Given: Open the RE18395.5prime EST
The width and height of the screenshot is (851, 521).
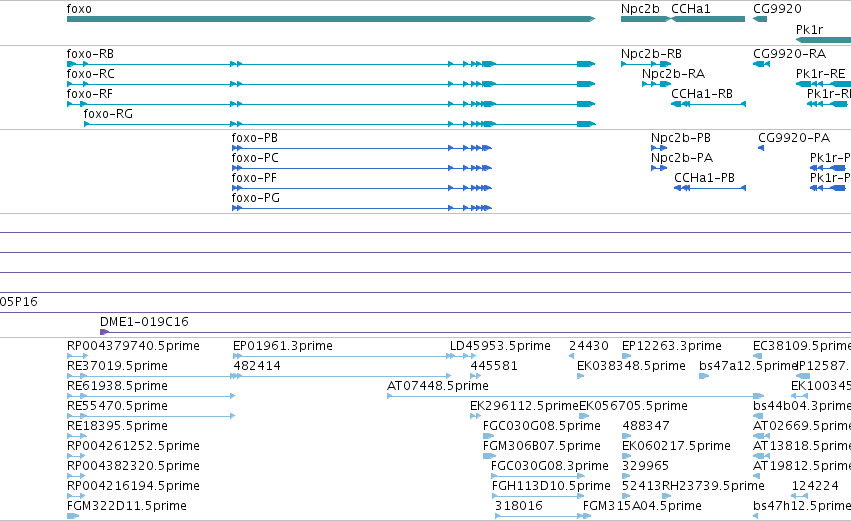Looking at the screenshot, I should (117, 426).
